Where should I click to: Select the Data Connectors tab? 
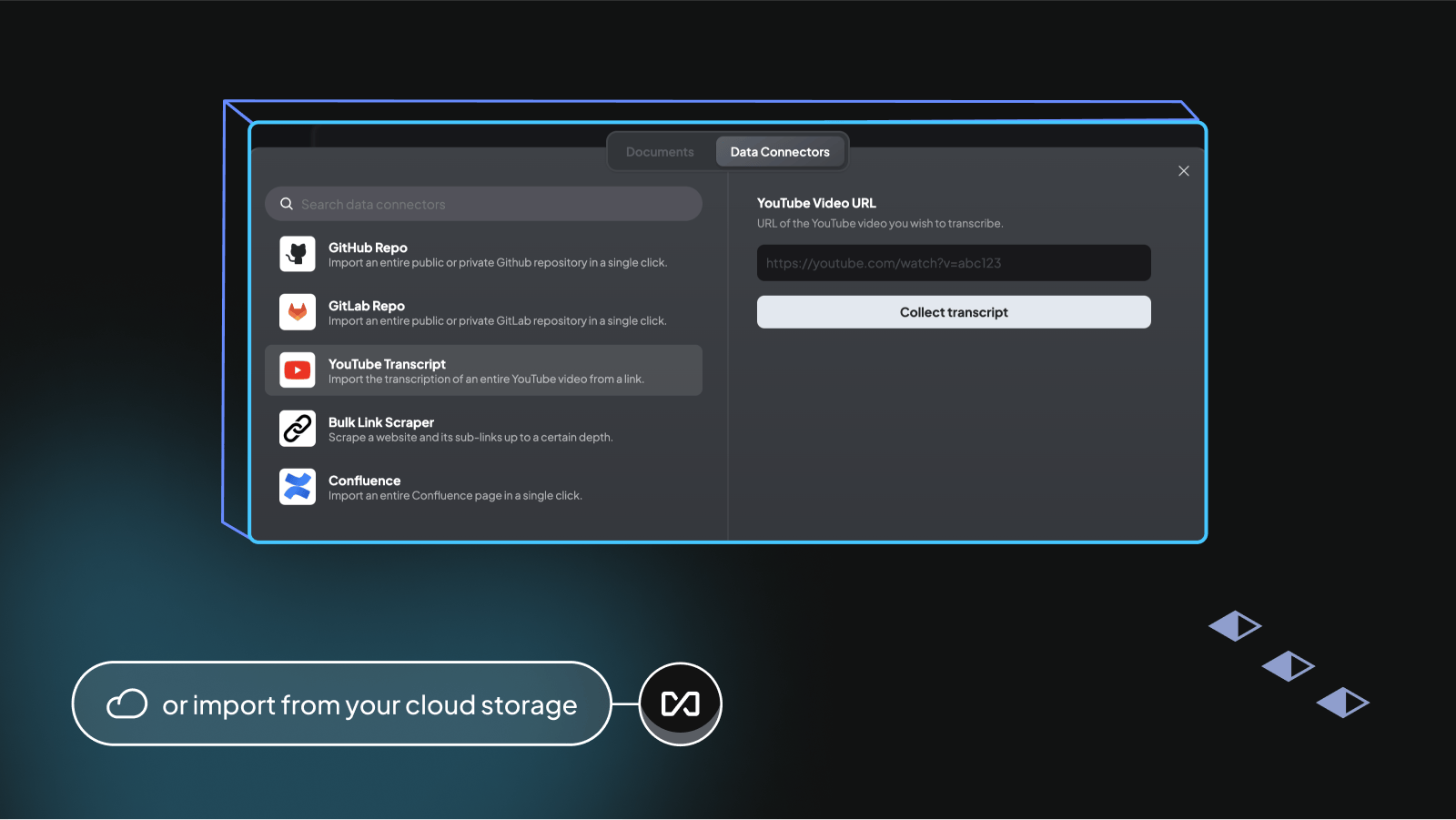[780, 152]
